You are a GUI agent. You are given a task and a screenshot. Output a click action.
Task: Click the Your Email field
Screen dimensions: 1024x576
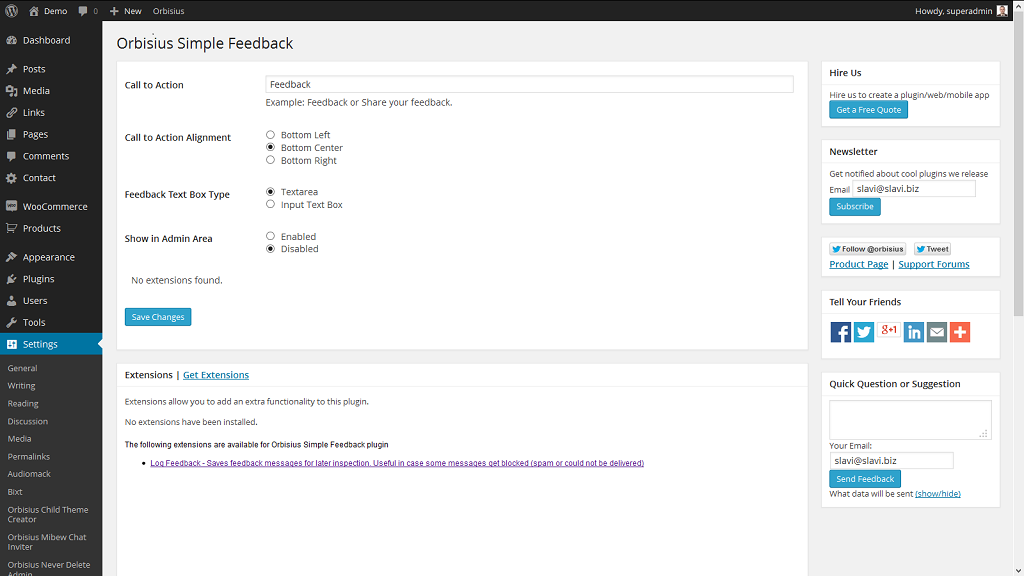(x=891, y=460)
